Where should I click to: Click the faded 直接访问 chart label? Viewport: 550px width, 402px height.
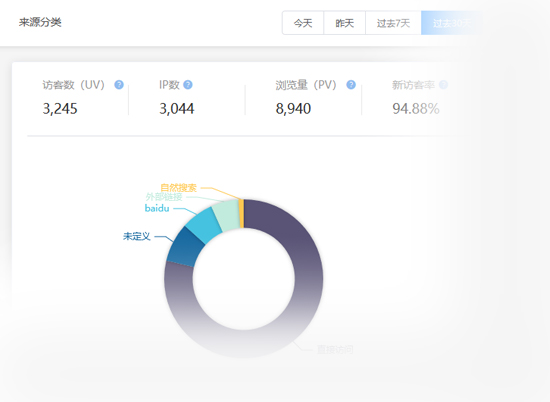pos(335,349)
